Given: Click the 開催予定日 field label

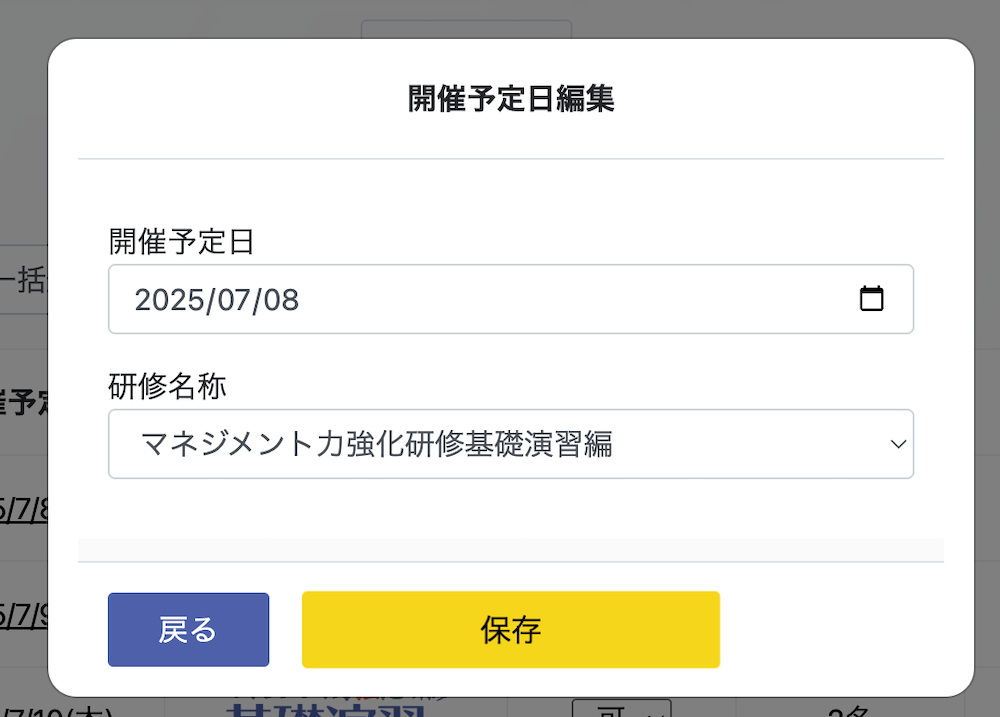Looking at the screenshot, I should pyautogui.click(x=181, y=242).
